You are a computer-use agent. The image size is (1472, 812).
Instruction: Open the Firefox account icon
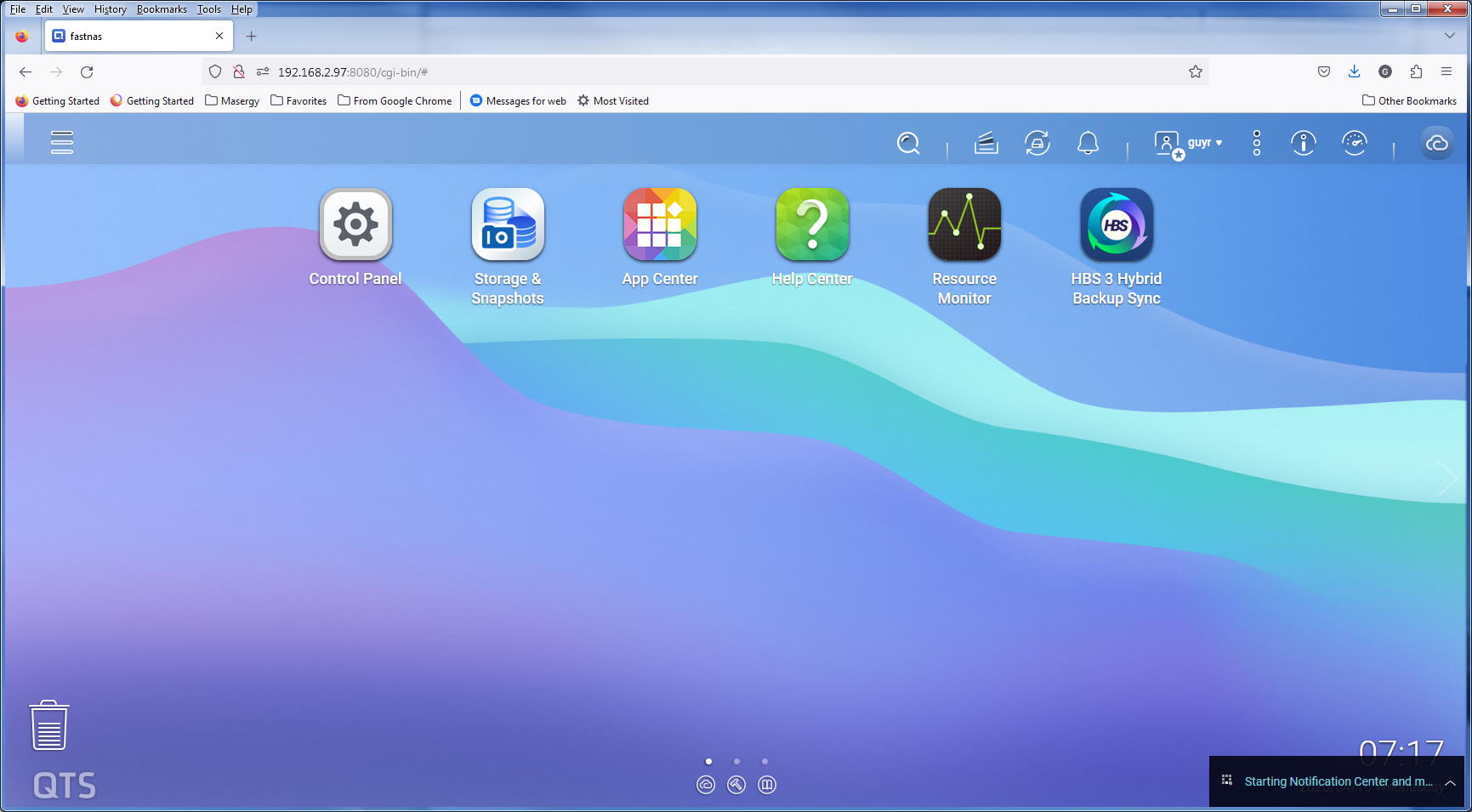[x=1384, y=72]
